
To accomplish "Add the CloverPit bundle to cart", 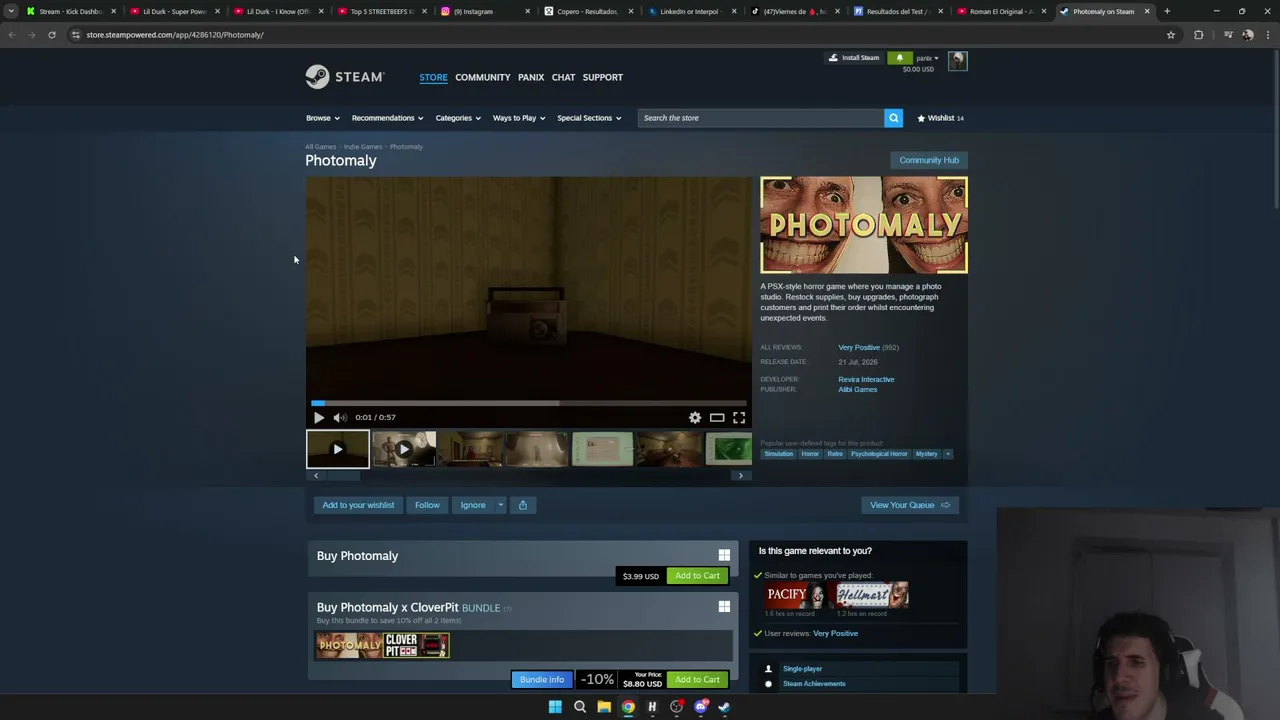I will point(697,680).
